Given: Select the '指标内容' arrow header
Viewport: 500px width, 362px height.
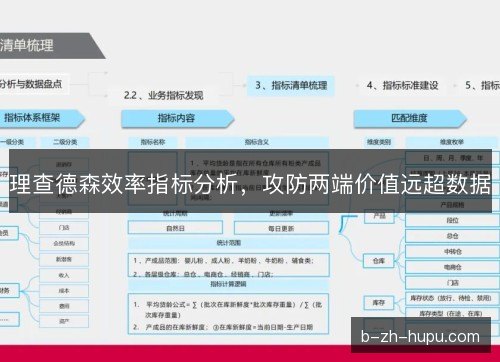Looking at the screenshot, I should coord(177,118).
